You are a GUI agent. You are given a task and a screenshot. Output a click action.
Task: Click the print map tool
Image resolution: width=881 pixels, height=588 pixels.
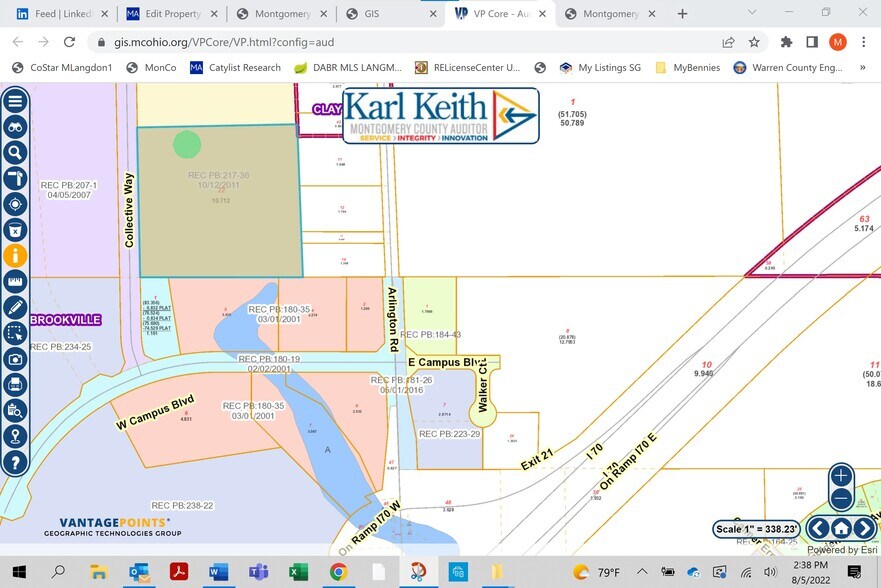tap(15, 385)
